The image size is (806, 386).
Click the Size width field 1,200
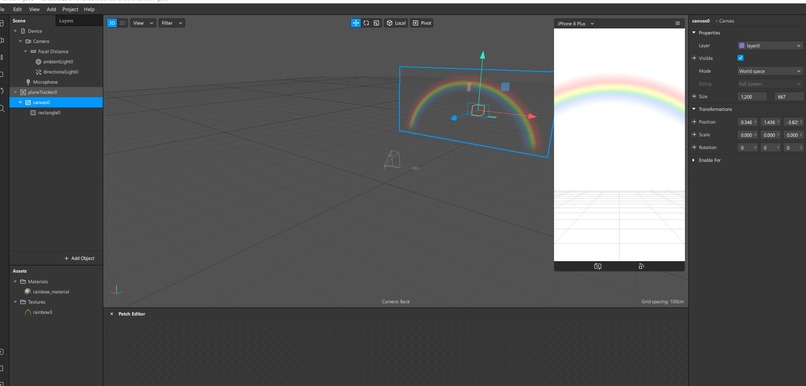point(752,97)
